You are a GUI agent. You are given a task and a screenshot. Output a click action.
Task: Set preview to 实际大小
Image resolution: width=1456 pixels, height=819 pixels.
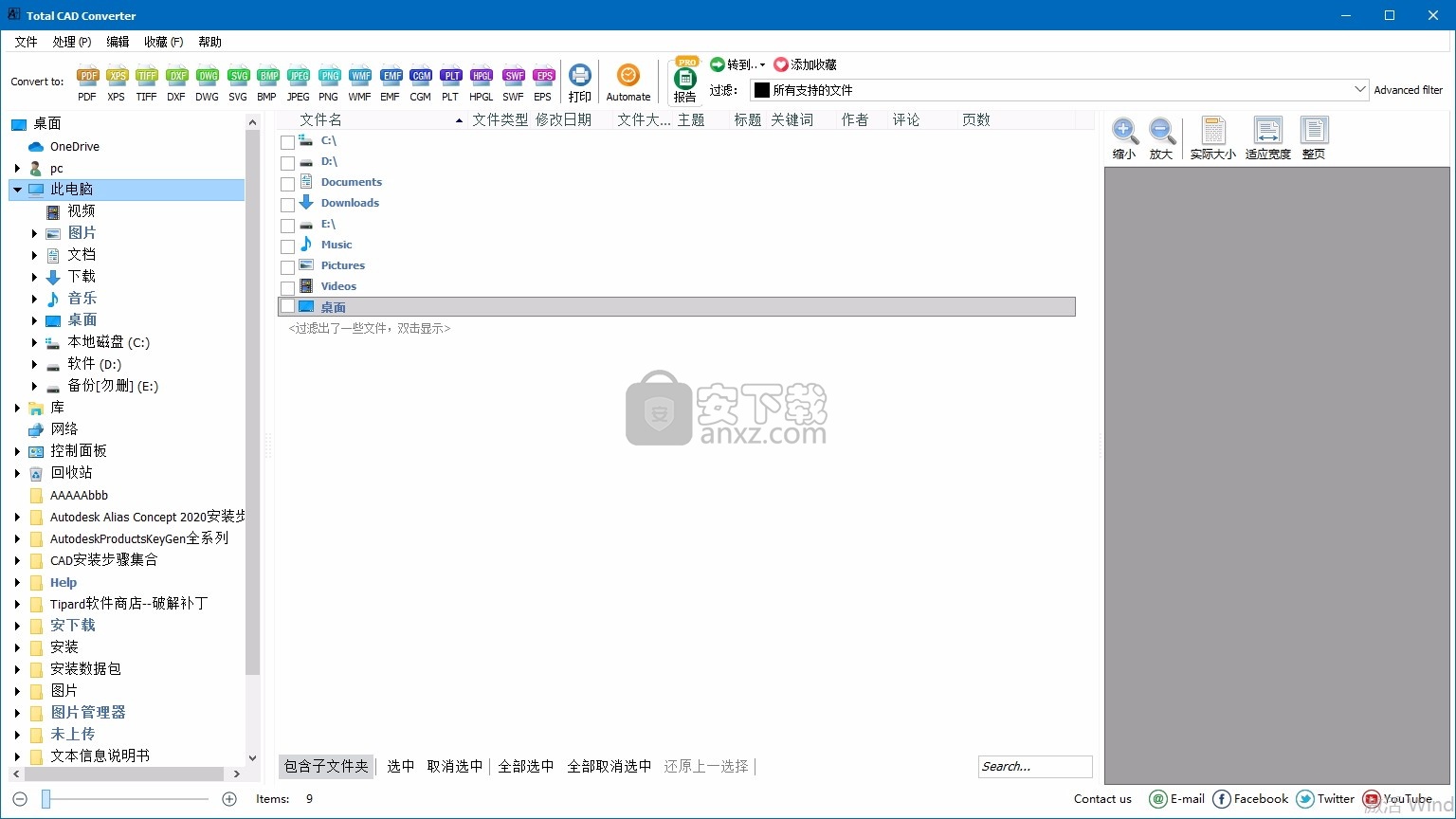pos(1213,138)
